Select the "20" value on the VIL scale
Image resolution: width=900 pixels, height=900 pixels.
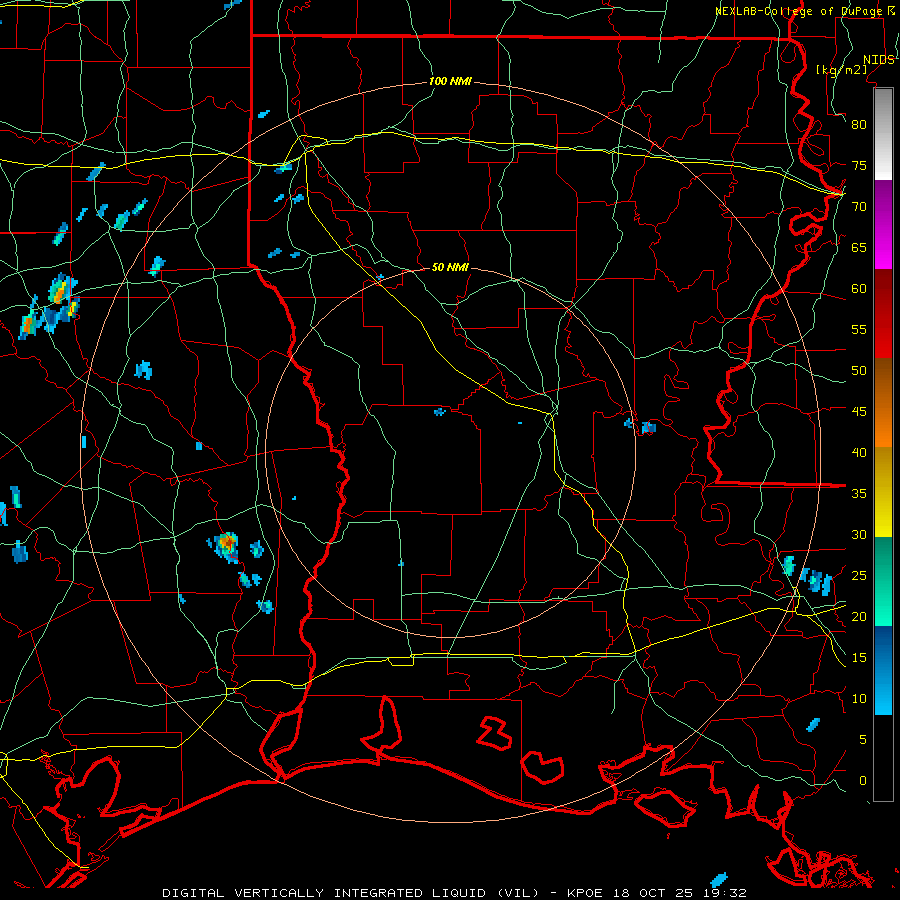[859, 616]
